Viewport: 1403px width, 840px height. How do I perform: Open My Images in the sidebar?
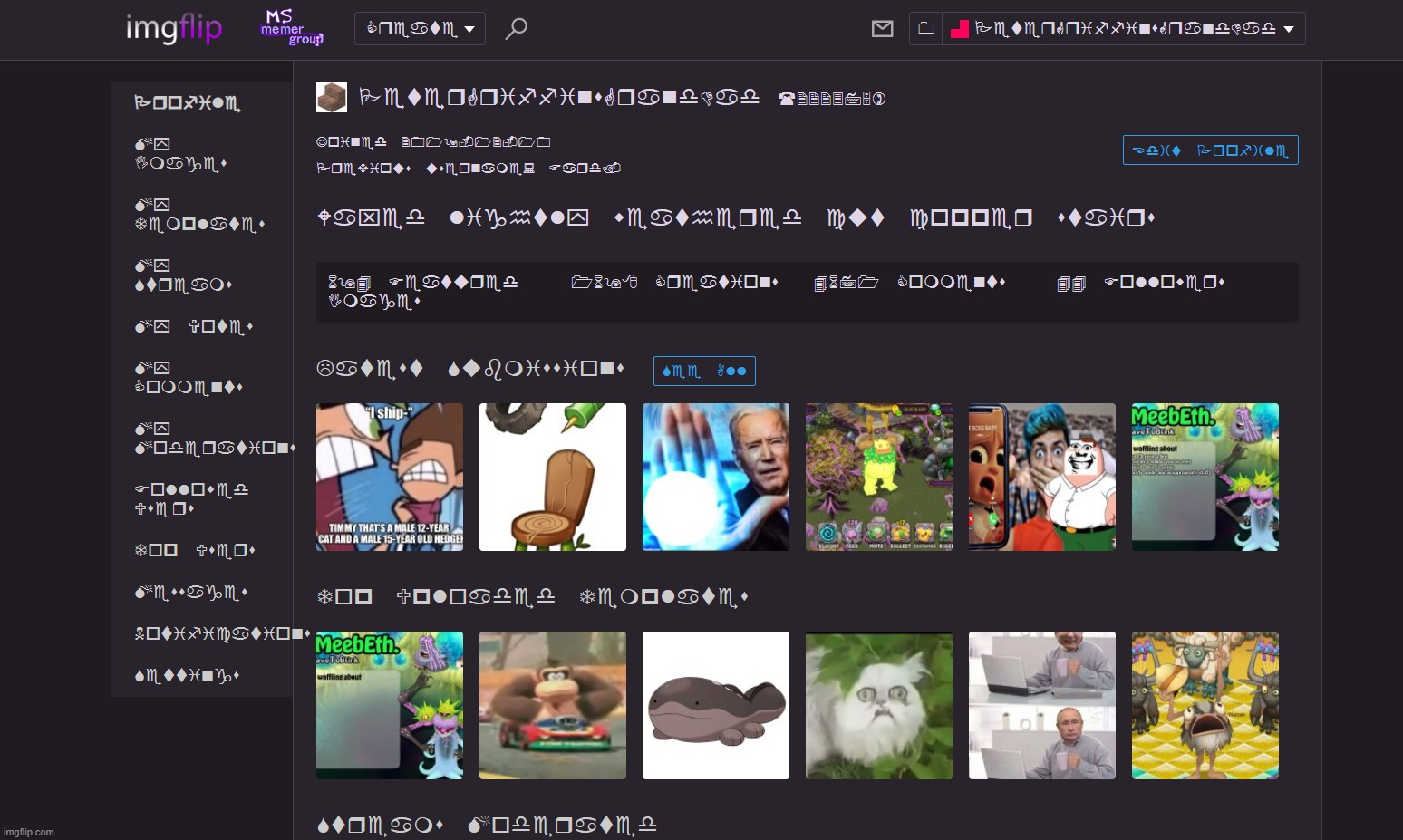[181, 154]
